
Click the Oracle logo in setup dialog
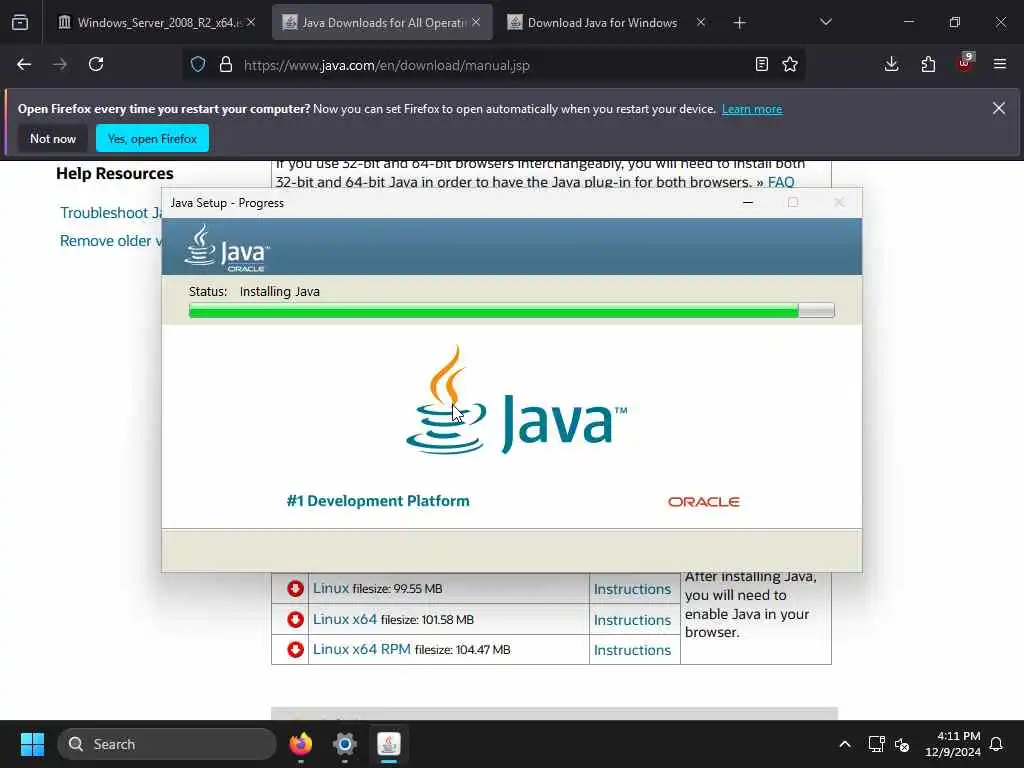pos(703,502)
